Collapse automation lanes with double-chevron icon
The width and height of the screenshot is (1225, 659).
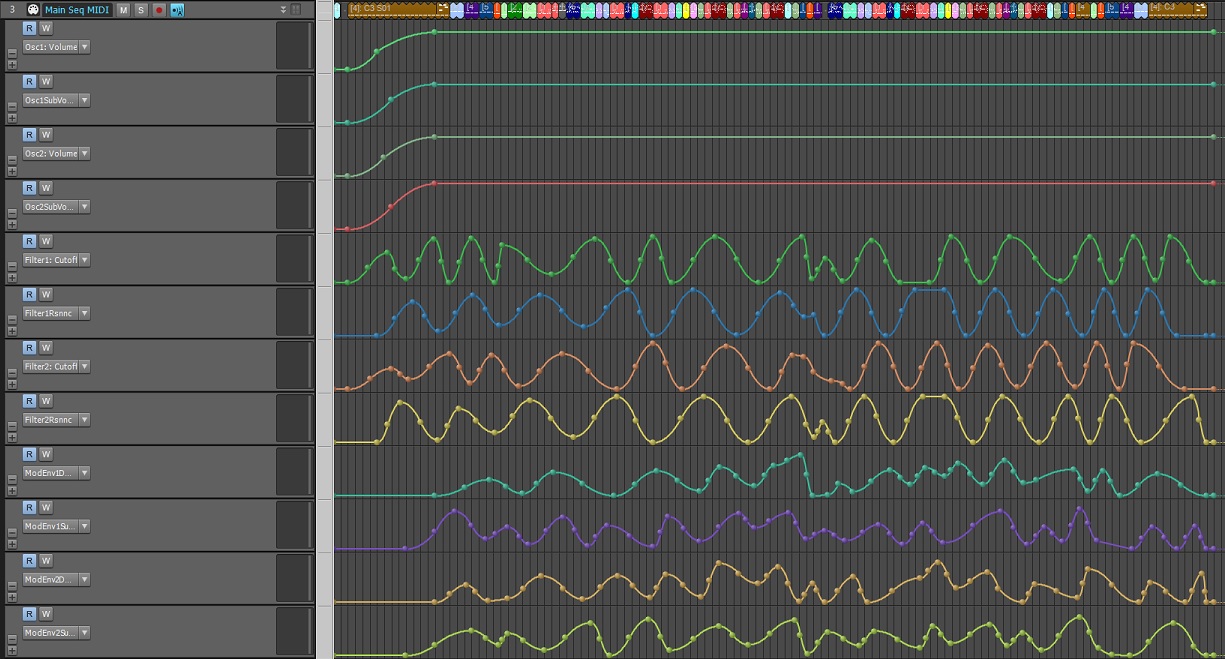[284, 10]
